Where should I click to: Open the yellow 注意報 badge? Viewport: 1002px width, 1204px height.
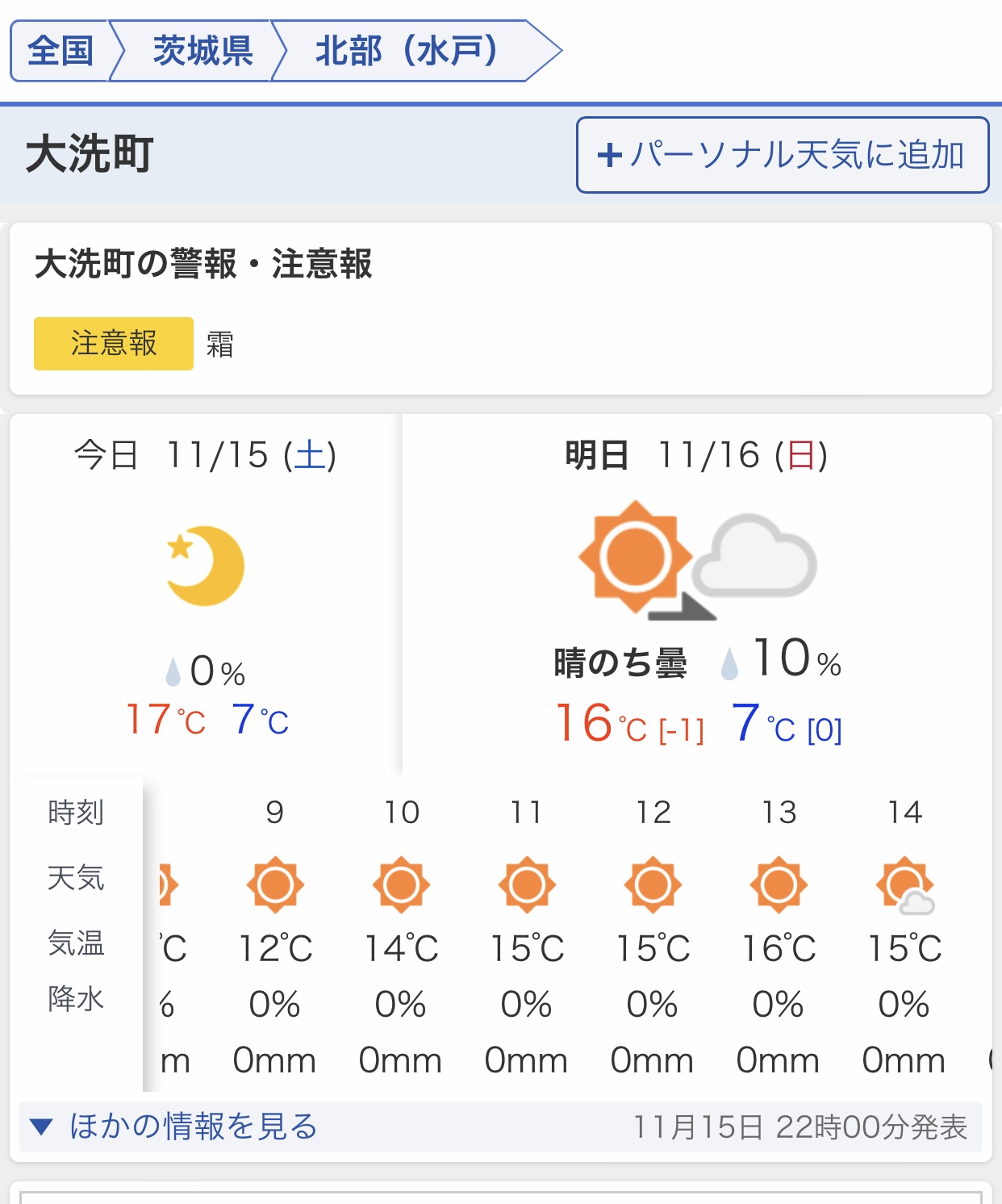(x=114, y=344)
